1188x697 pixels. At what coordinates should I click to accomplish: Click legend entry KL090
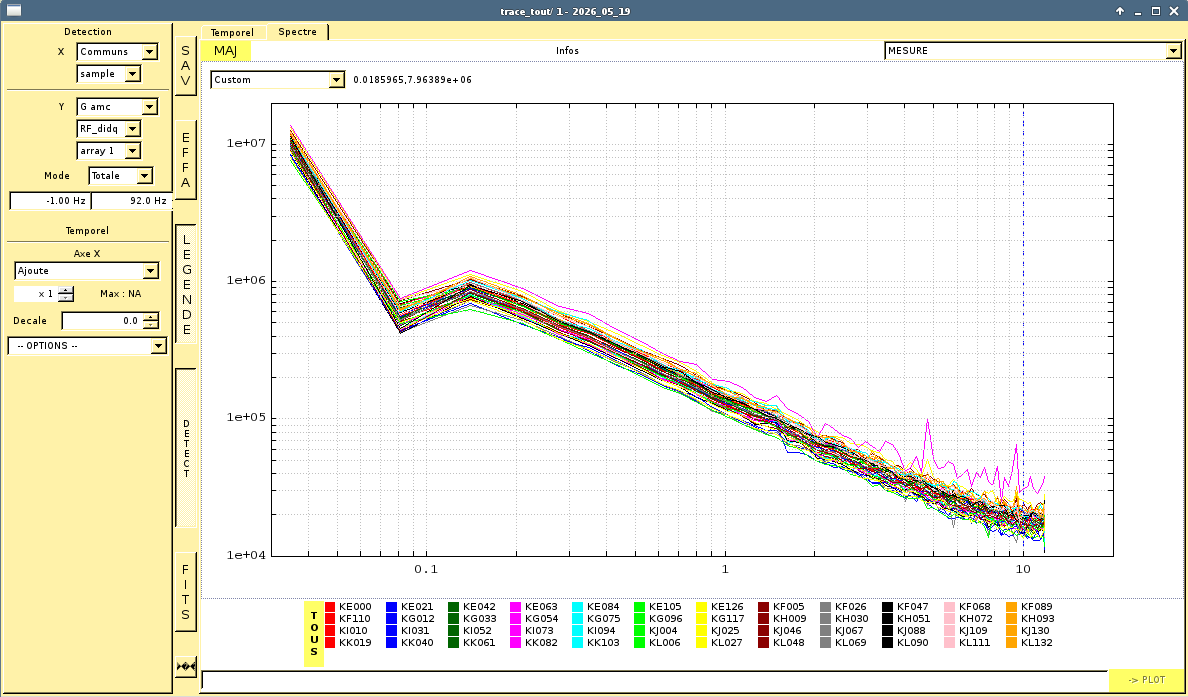tap(912, 643)
